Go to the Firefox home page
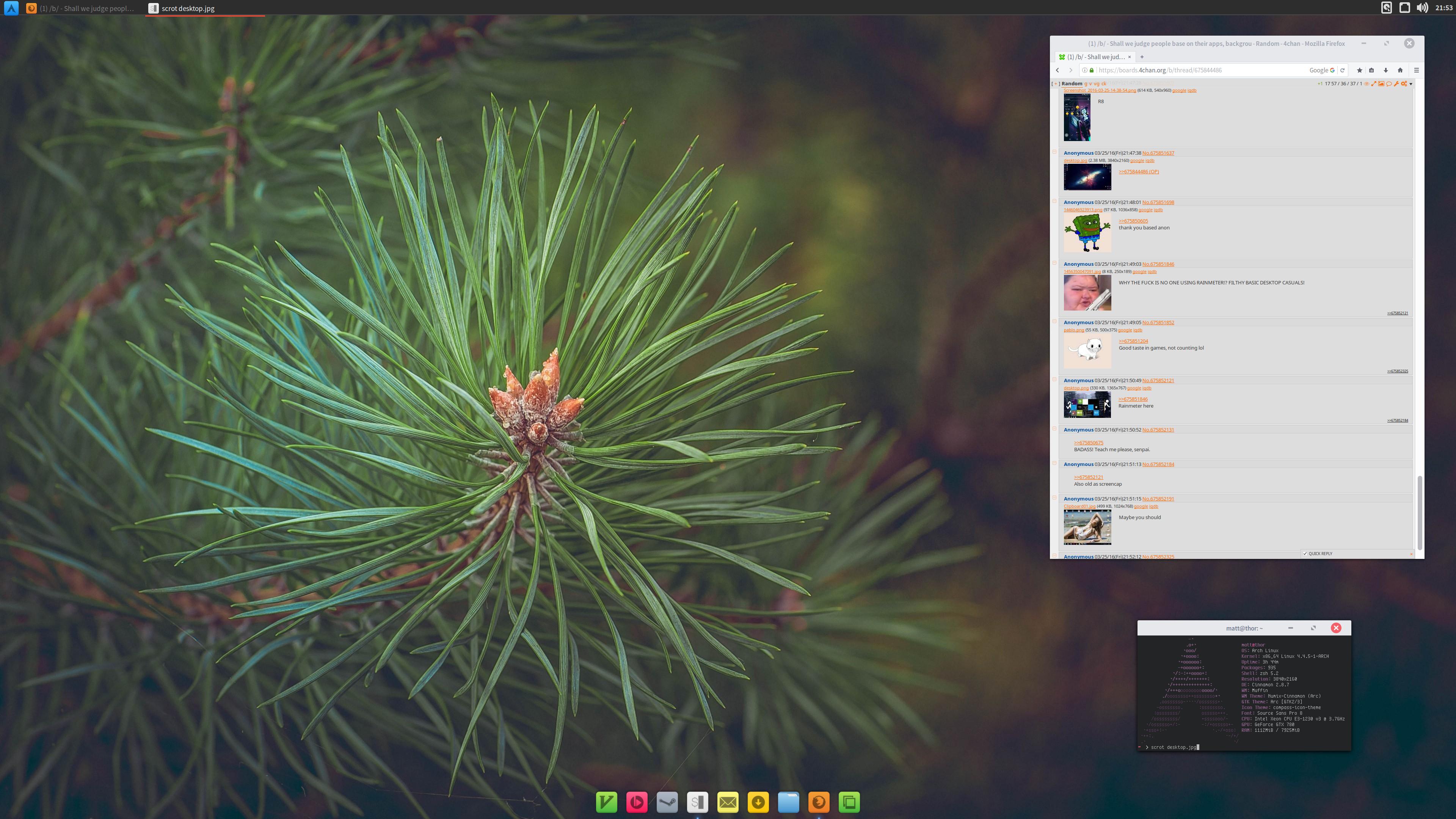Image resolution: width=1456 pixels, height=819 pixels. click(1400, 70)
